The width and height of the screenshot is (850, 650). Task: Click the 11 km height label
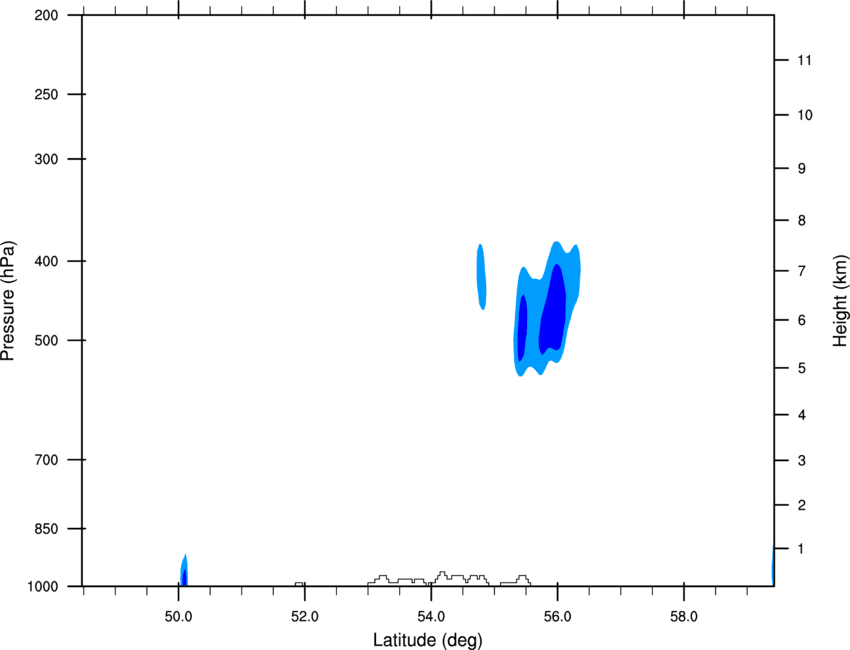[x=804, y=60]
